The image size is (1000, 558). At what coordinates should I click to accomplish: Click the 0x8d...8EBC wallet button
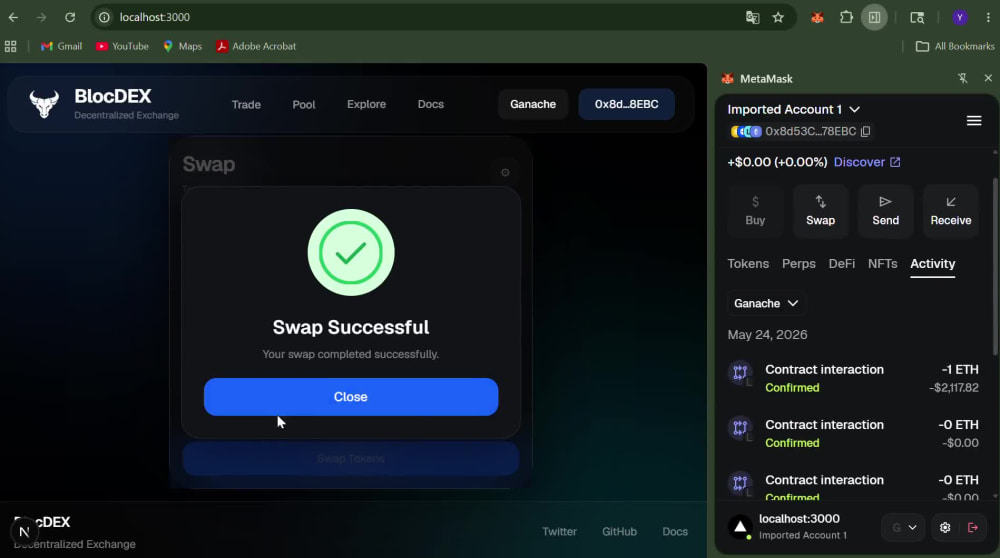(x=626, y=104)
